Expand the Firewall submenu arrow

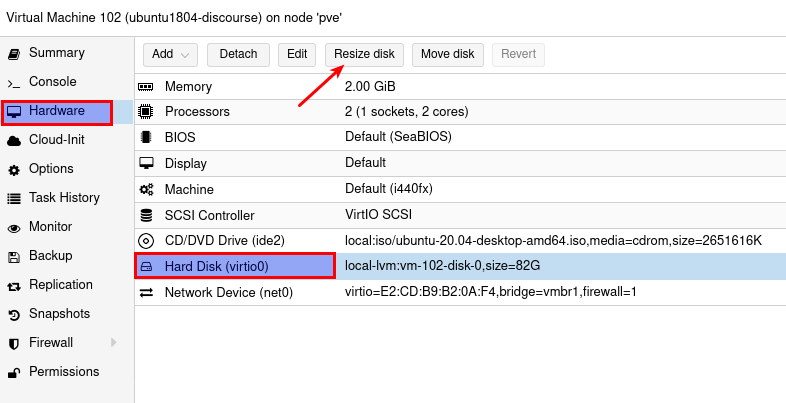click(x=113, y=343)
